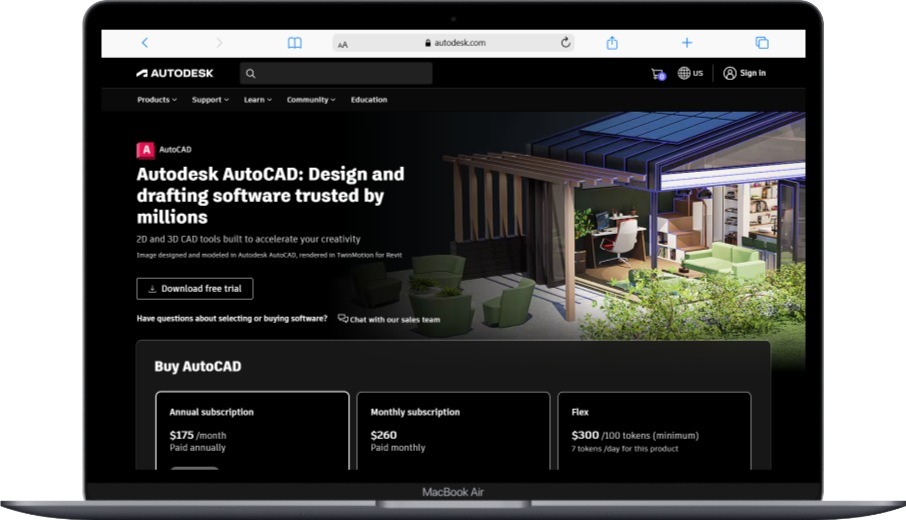Click 7 tokens /day text
Viewport: 906px width, 520px height.
[x=625, y=448]
